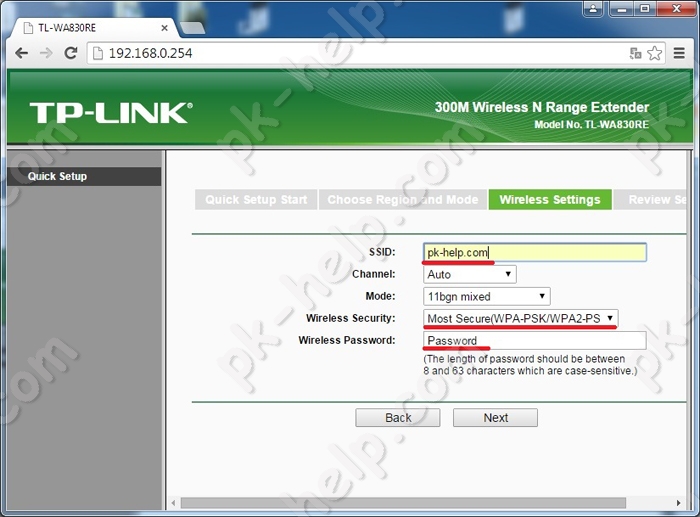This screenshot has width=700, height=517.
Task: Open a new tab button
Action: [193, 28]
